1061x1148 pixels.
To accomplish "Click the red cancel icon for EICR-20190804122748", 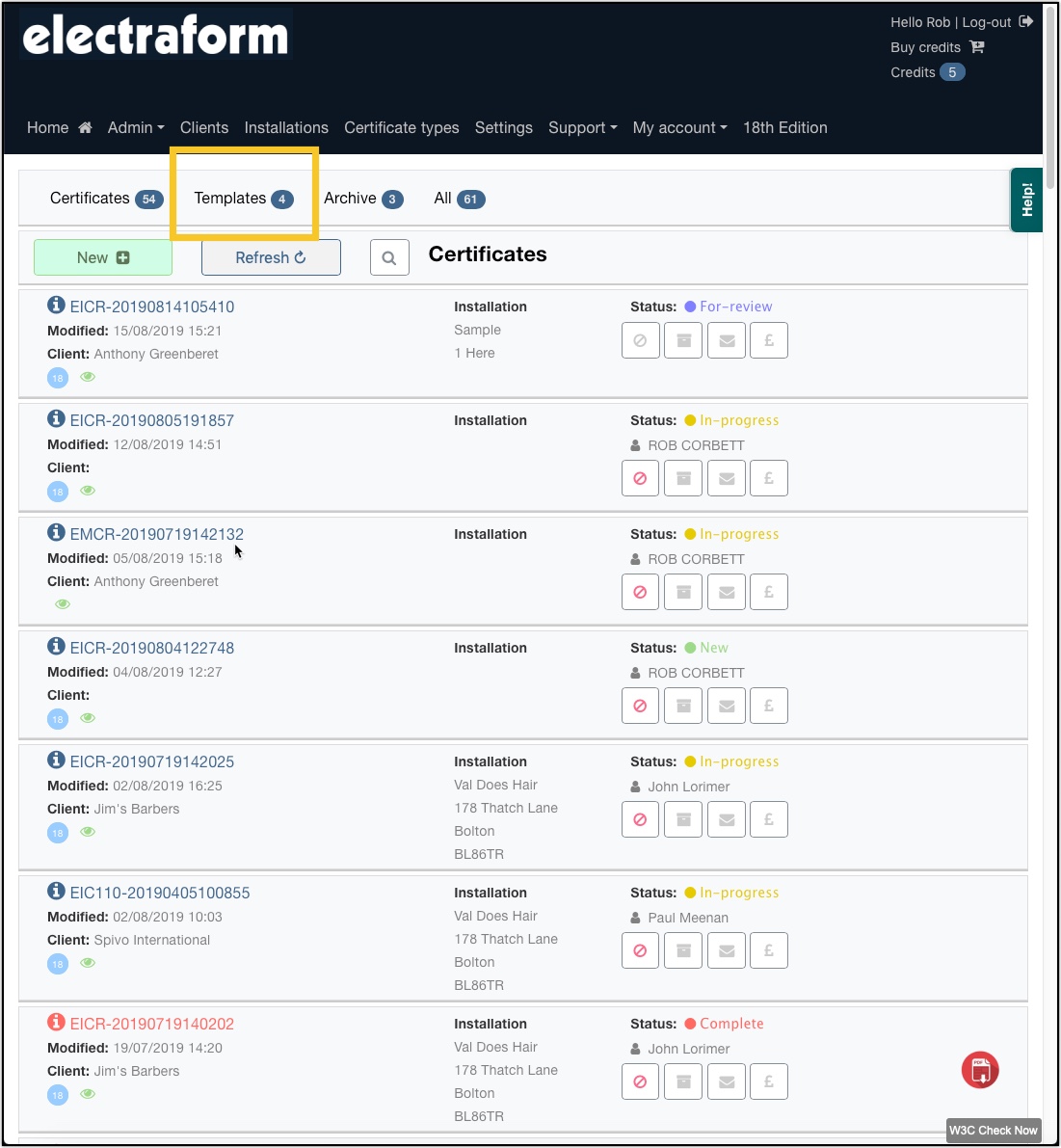I will (640, 706).
